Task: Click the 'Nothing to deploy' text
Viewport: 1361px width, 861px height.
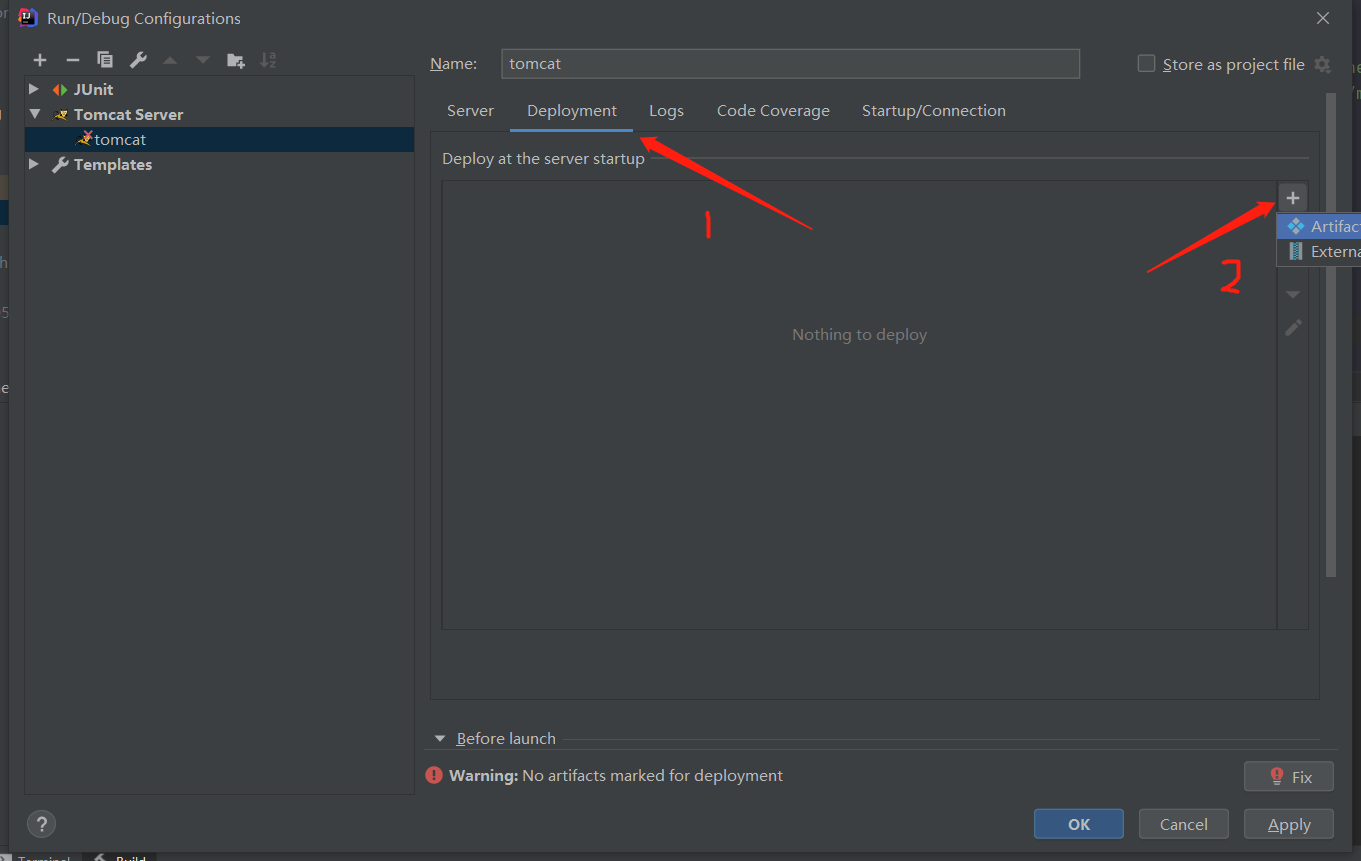Action: [x=860, y=335]
